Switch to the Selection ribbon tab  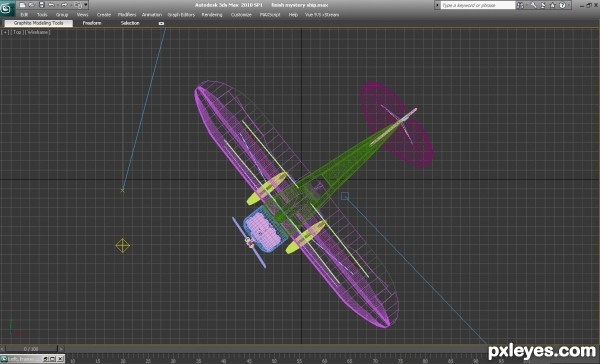130,23
